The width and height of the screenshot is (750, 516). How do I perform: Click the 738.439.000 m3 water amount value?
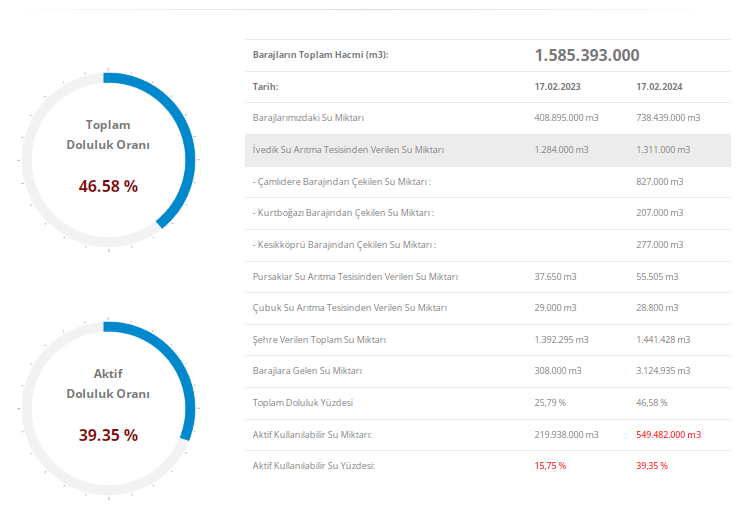click(x=668, y=118)
